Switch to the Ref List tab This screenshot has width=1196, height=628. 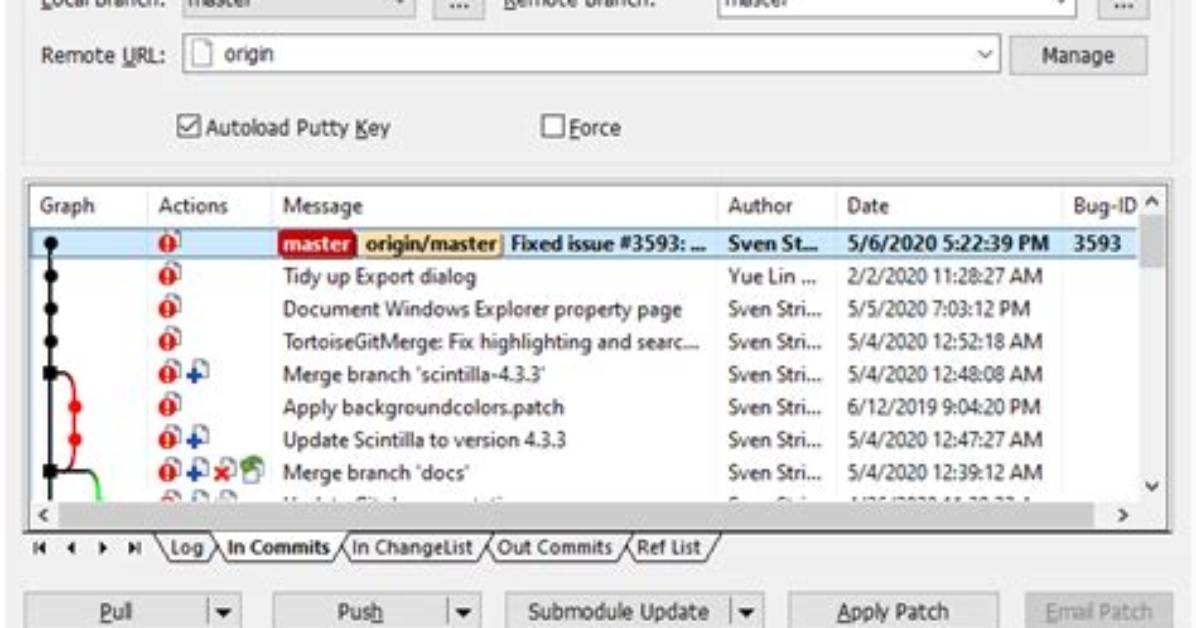tap(668, 547)
